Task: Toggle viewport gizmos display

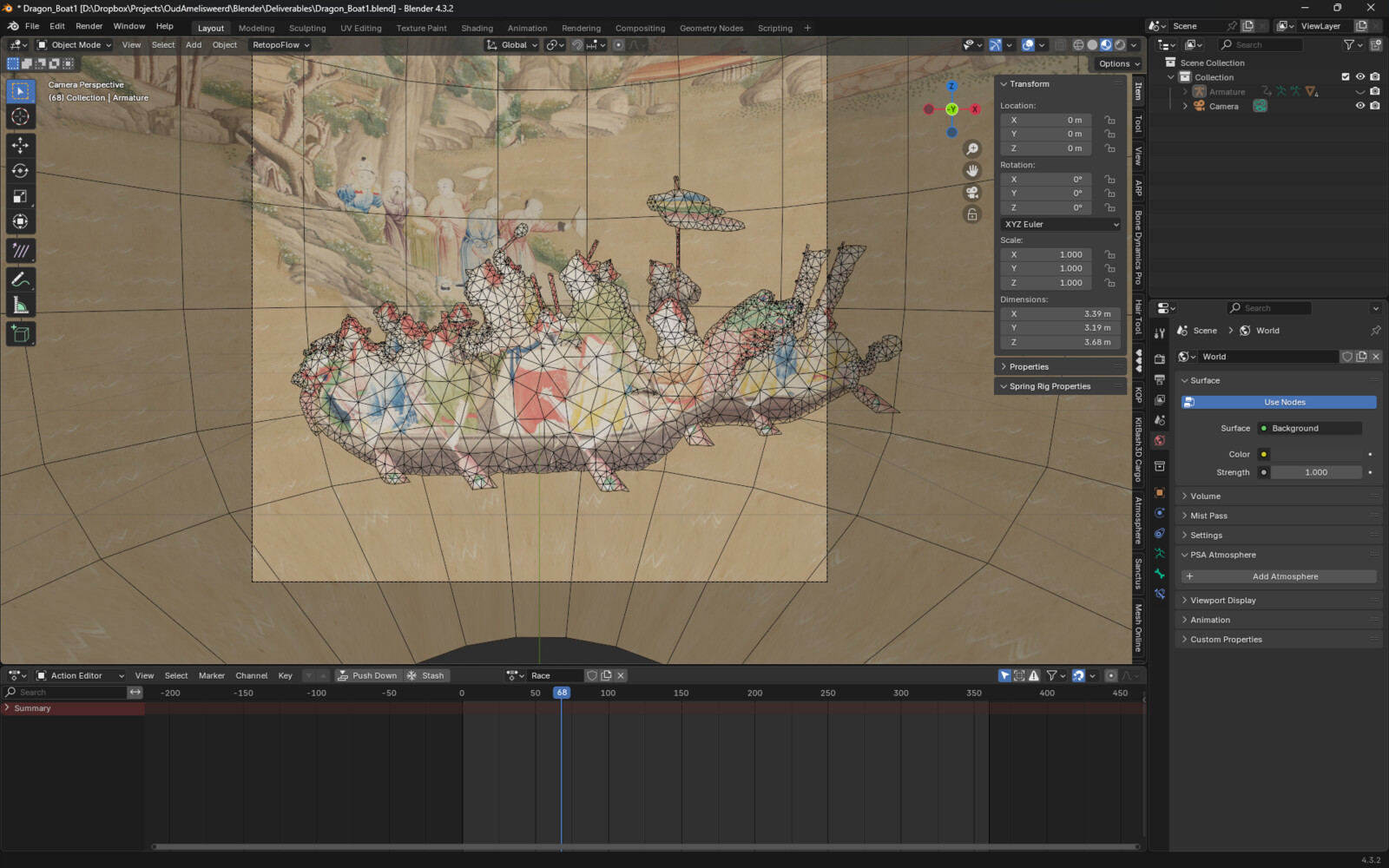Action: click(x=996, y=45)
